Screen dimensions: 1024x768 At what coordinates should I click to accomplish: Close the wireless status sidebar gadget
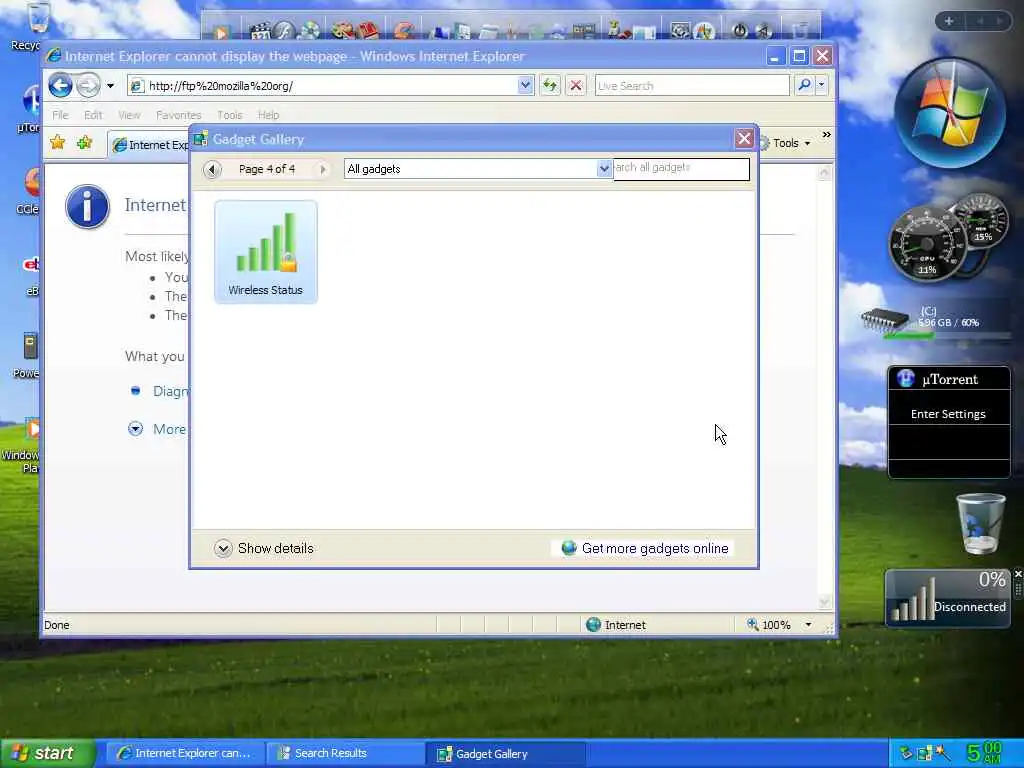[x=1017, y=574]
